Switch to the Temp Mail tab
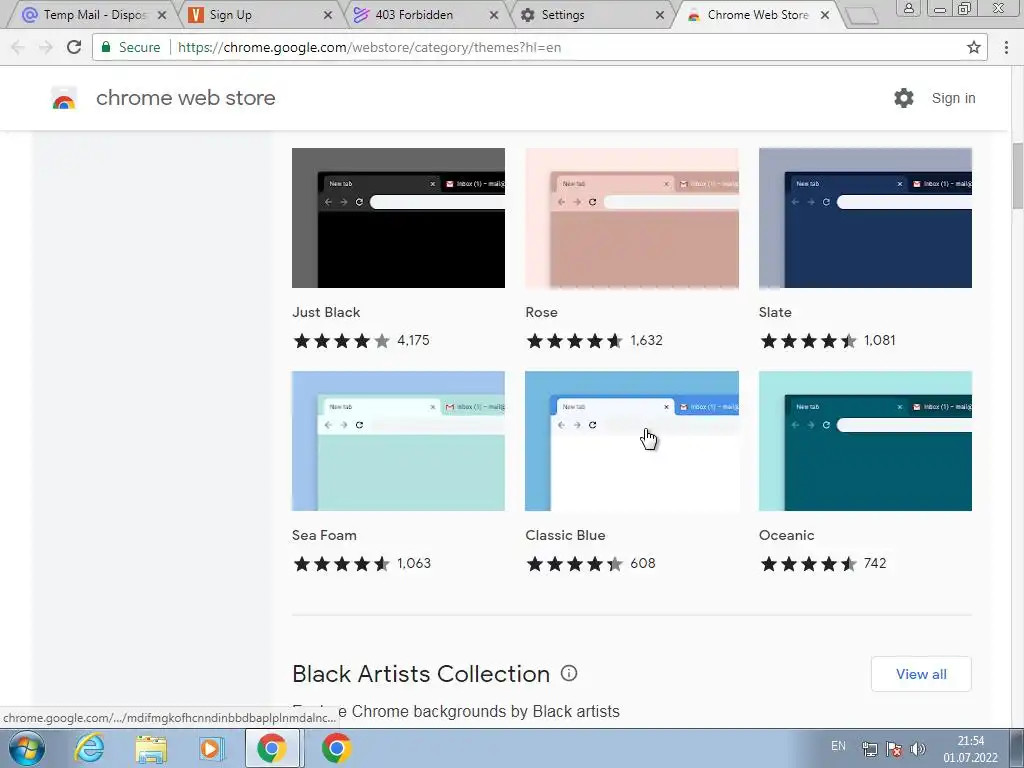Image resolution: width=1024 pixels, height=768 pixels. click(x=93, y=14)
